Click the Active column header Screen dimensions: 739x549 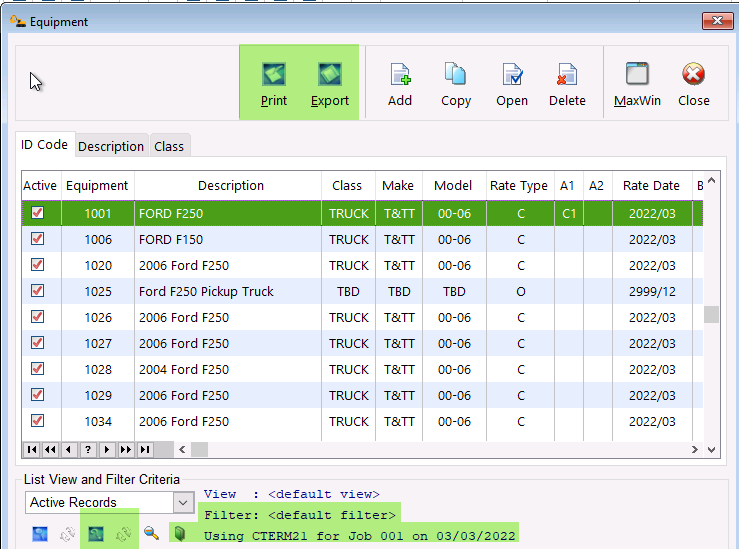click(40, 186)
